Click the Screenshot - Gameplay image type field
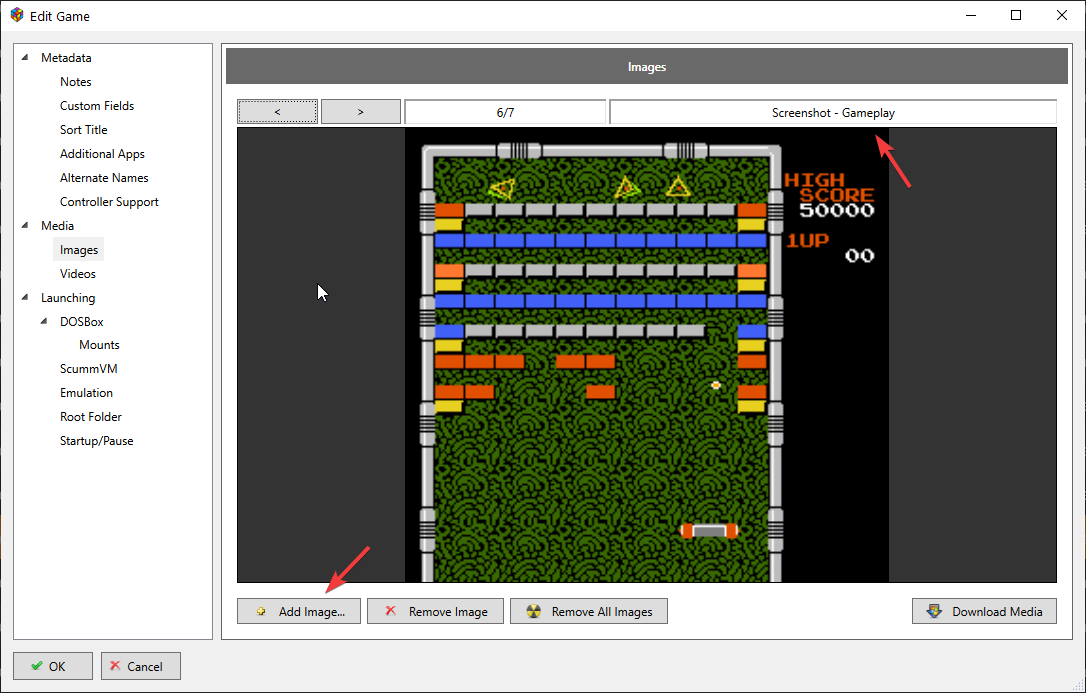Viewport: 1086px width, 693px height. (x=833, y=112)
